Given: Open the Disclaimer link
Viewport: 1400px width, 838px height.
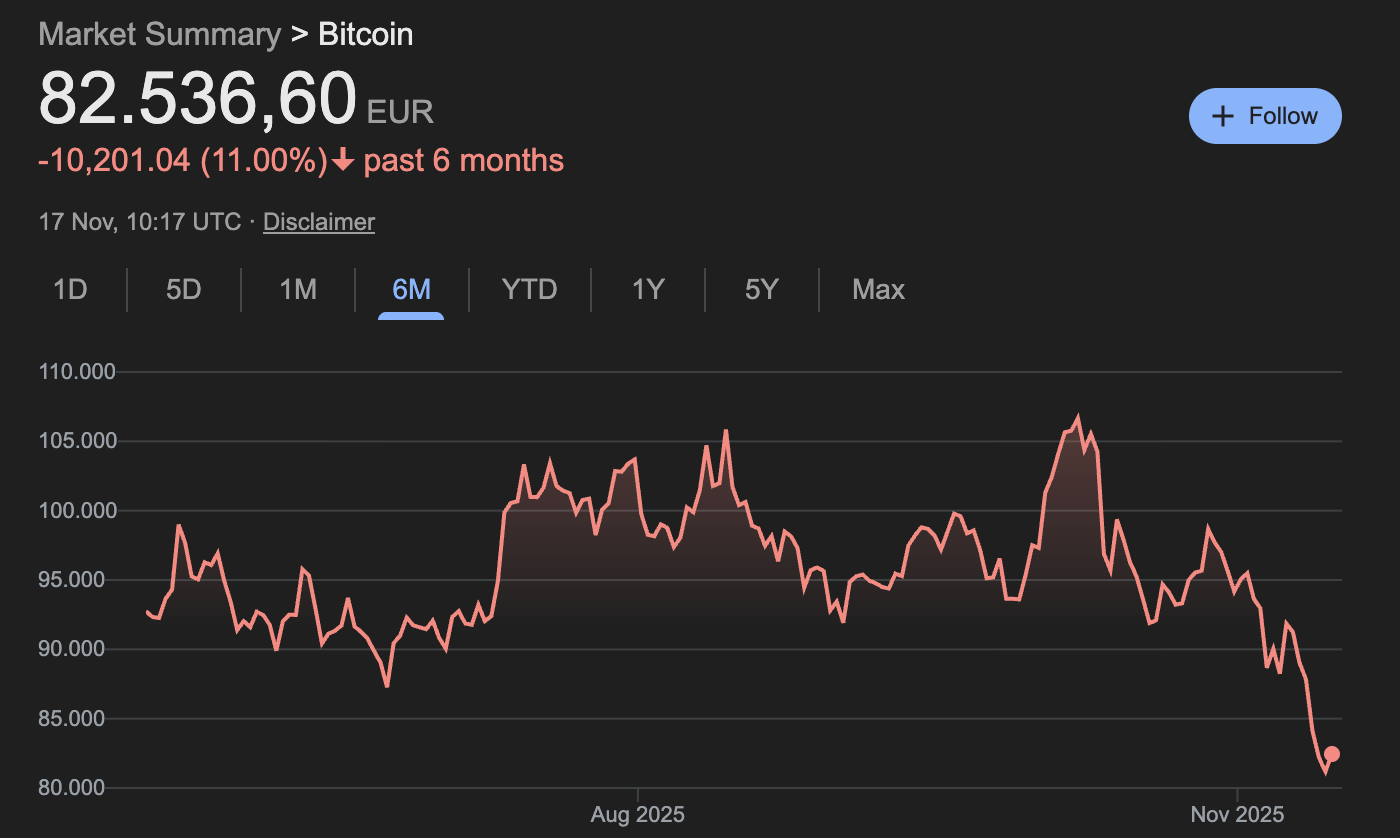Looking at the screenshot, I should [x=319, y=222].
